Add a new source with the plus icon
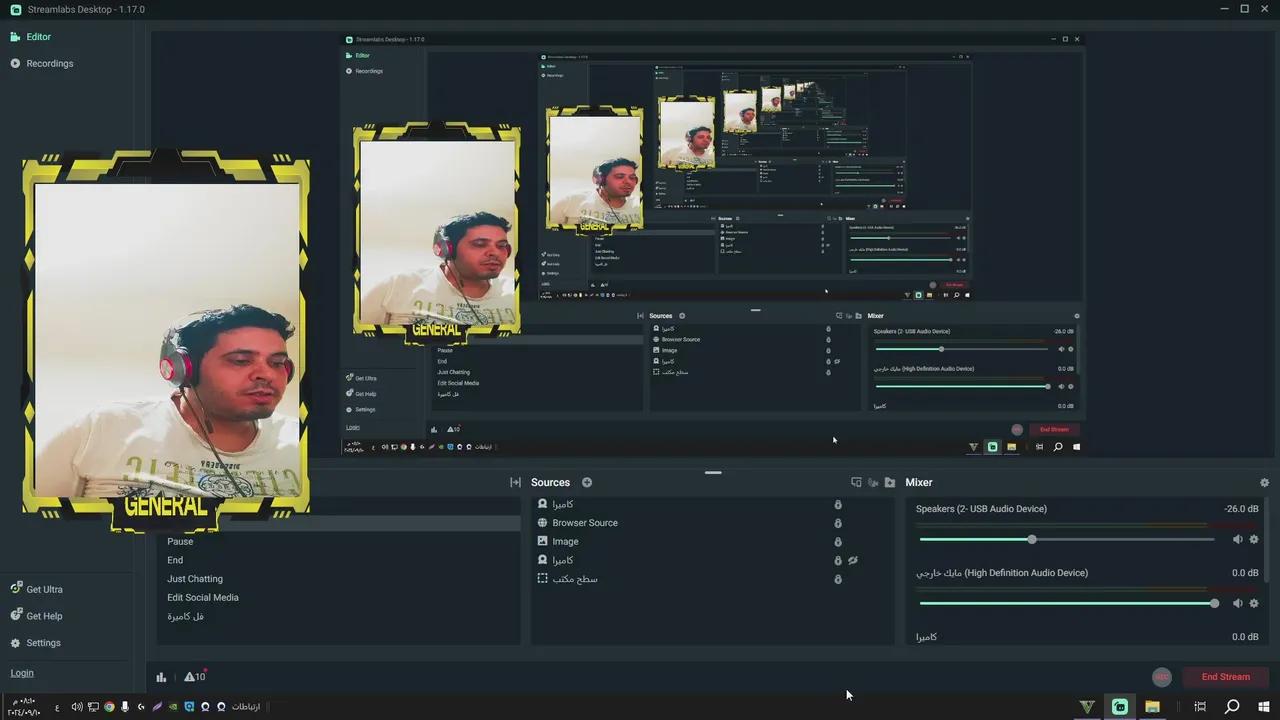This screenshot has width=1280, height=720. 587,482
